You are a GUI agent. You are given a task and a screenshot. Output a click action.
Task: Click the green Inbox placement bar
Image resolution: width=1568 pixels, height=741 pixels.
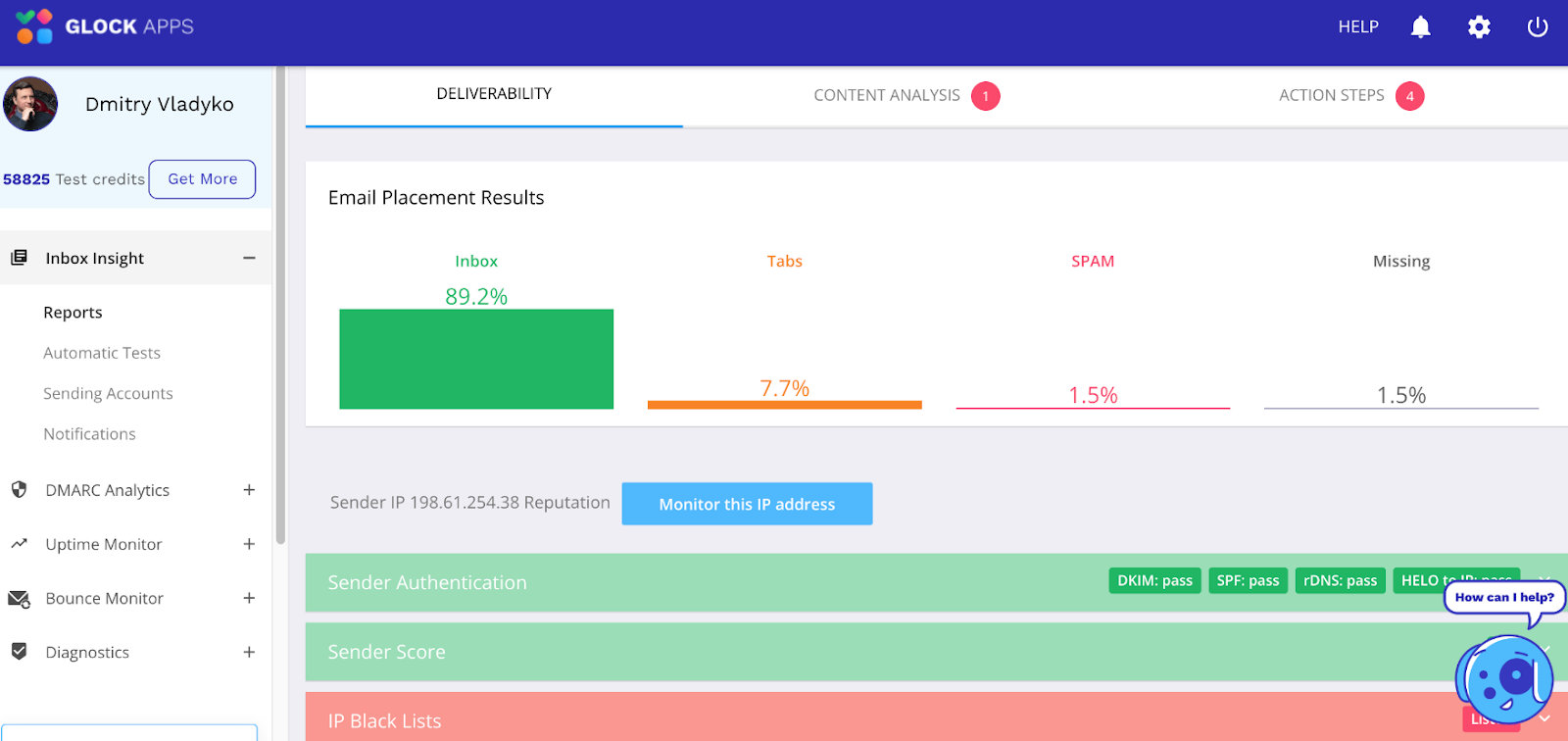pos(476,359)
